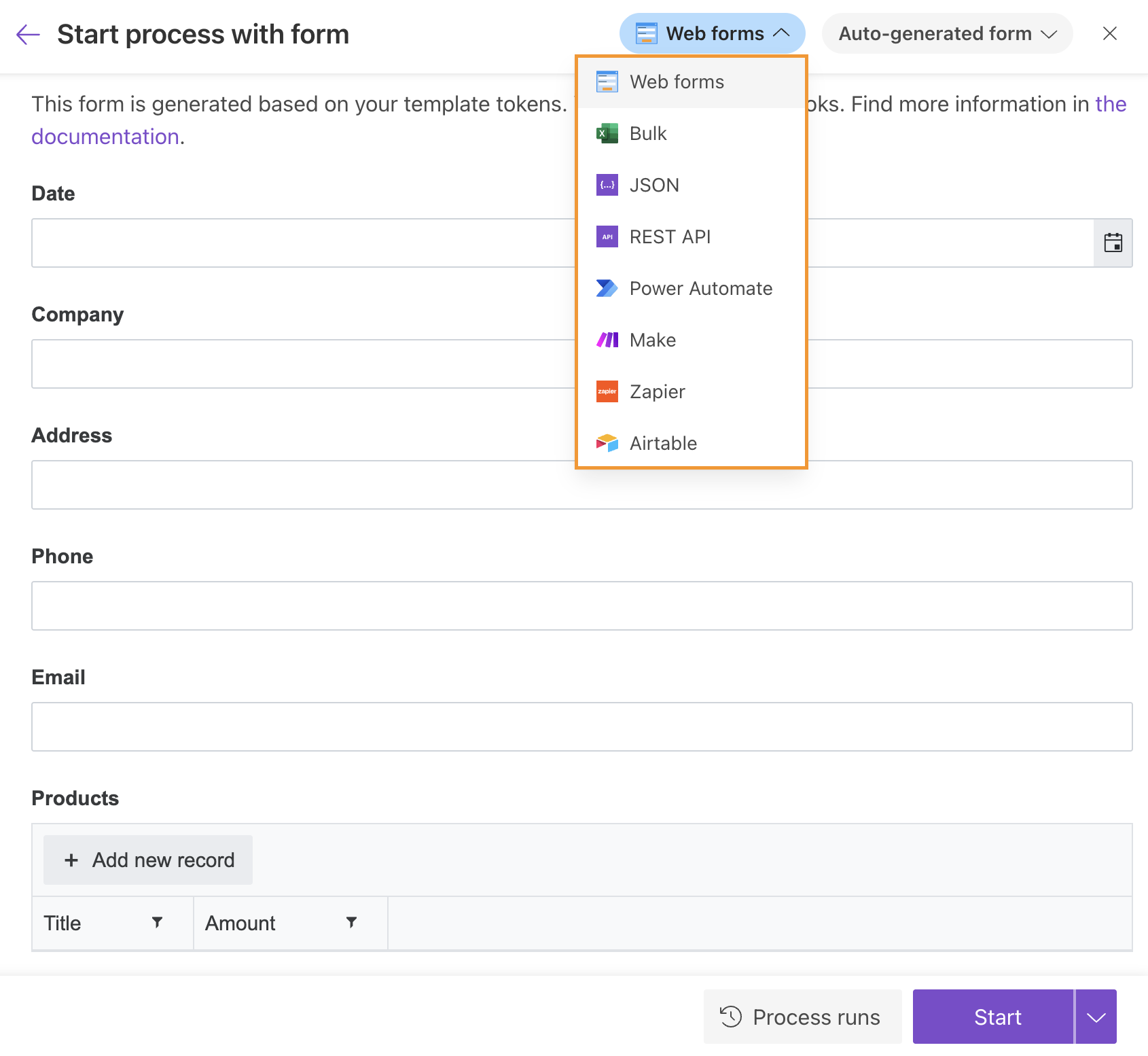Click the Bulk Excel icon in menu
The height and width of the screenshot is (1056, 1148).
[x=607, y=133]
